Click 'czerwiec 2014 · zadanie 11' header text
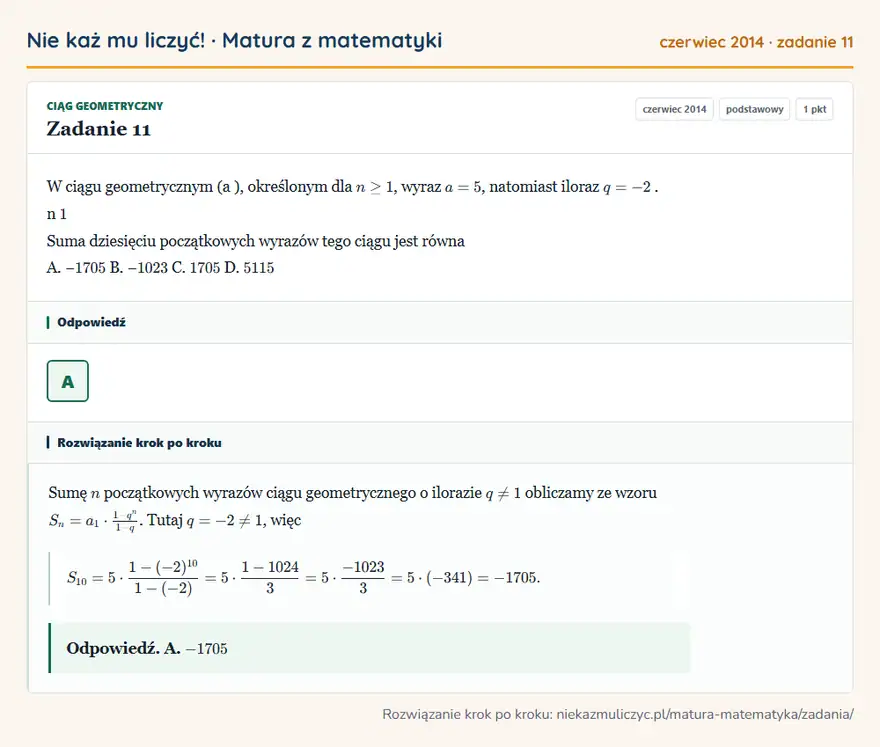This screenshot has width=880, height=747. (x=756, y=42)
